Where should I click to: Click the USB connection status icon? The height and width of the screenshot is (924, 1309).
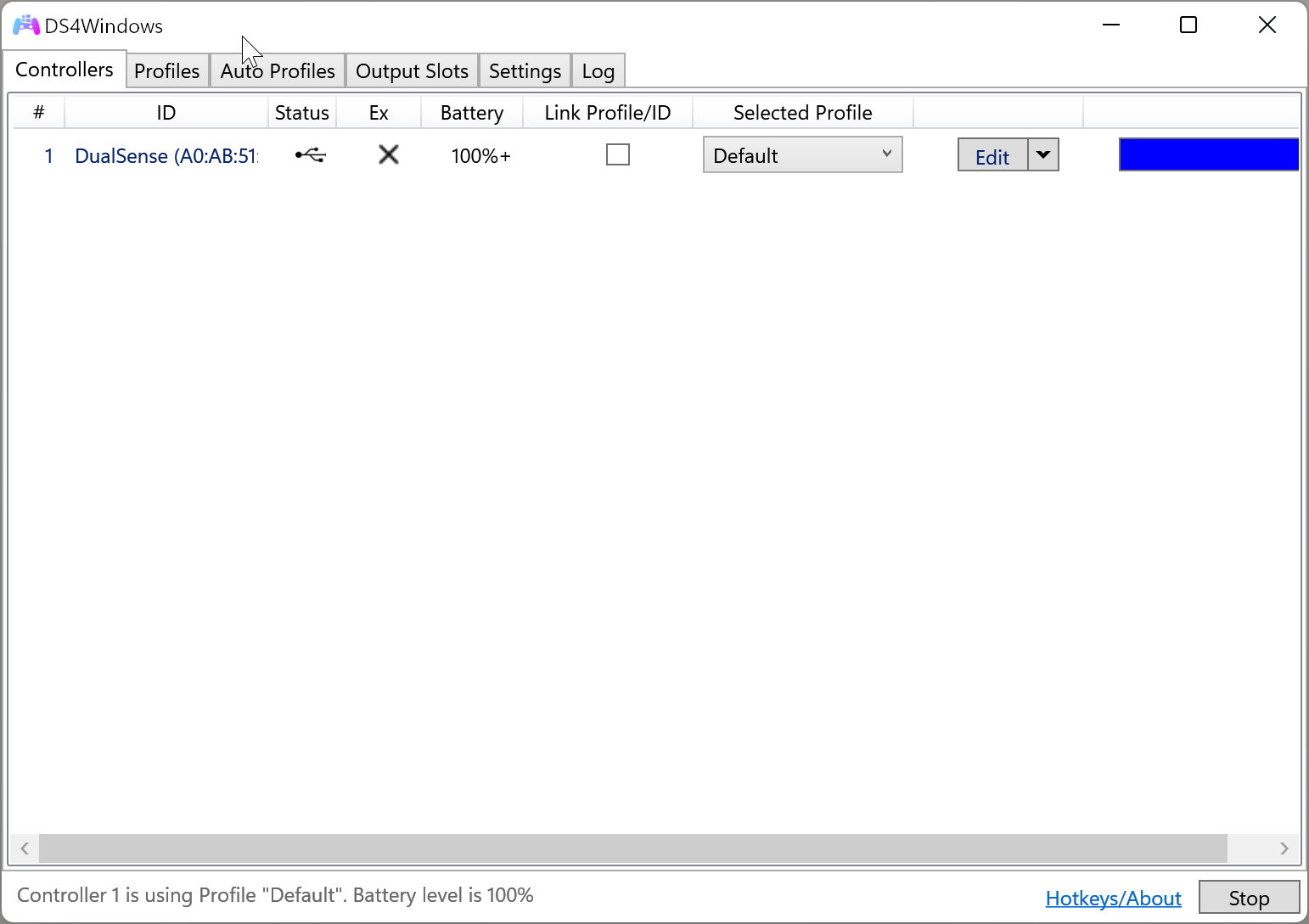[x=310, y=155]
